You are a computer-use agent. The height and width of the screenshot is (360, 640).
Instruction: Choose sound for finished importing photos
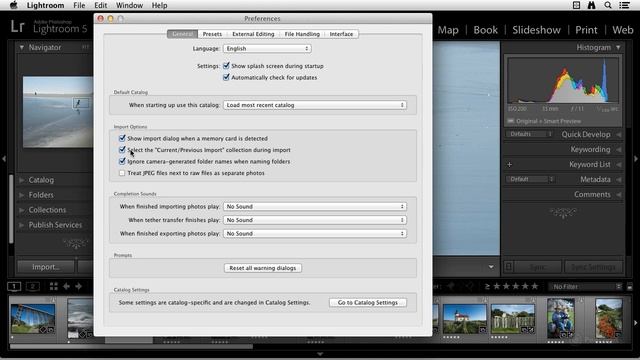pyautogui.click(x=315, y=207)
